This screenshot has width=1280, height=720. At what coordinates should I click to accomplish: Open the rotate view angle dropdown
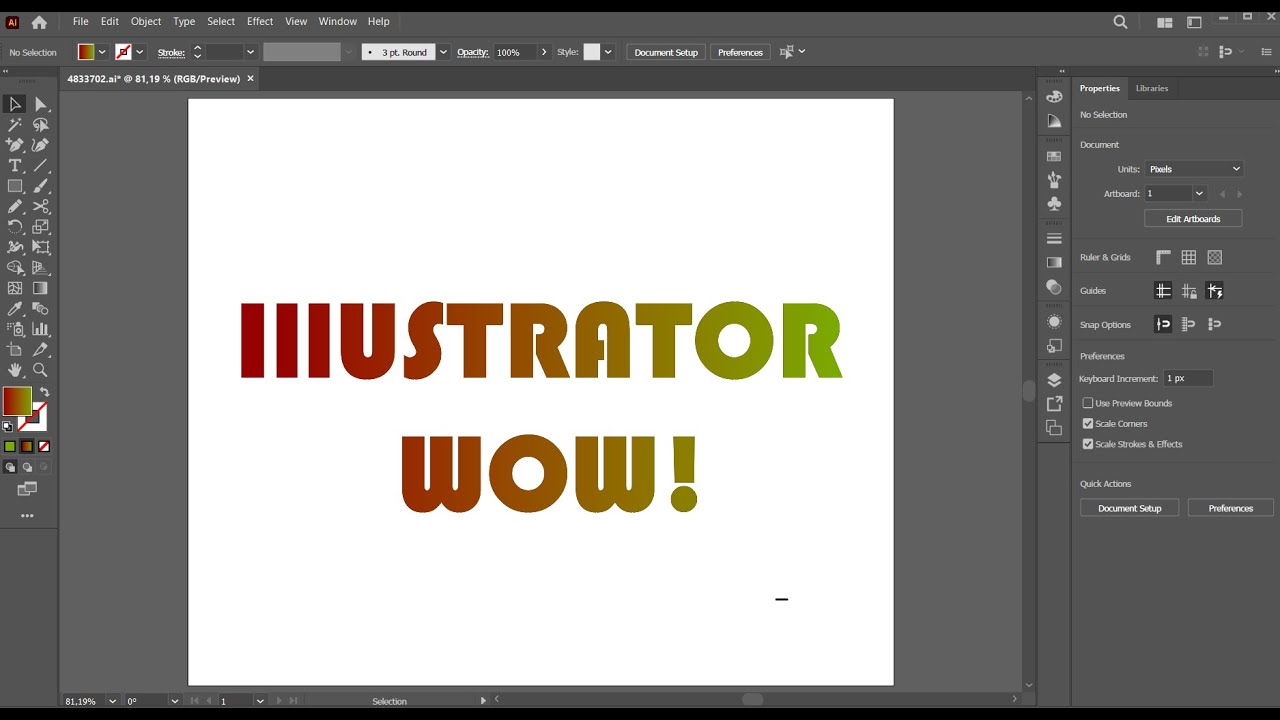point(175,701)
